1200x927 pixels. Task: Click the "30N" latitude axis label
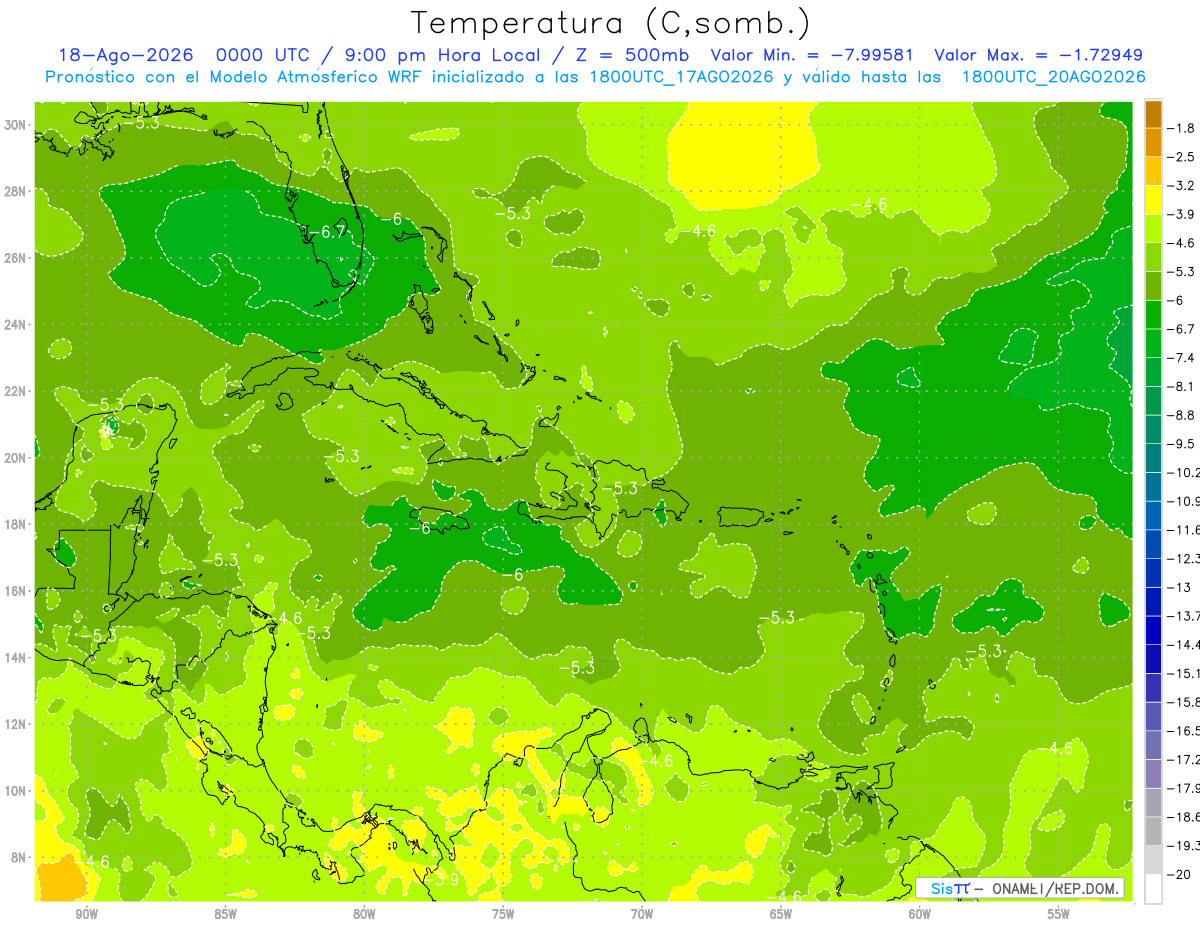point(16,125)
